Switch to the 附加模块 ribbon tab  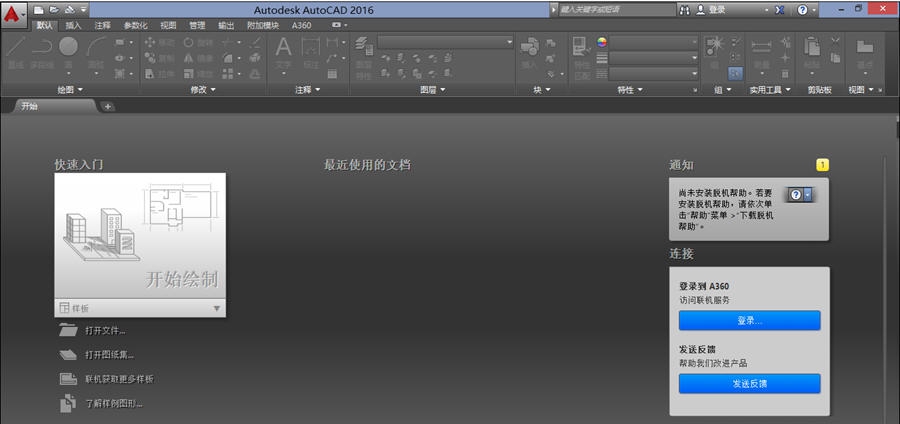point(263,25)
